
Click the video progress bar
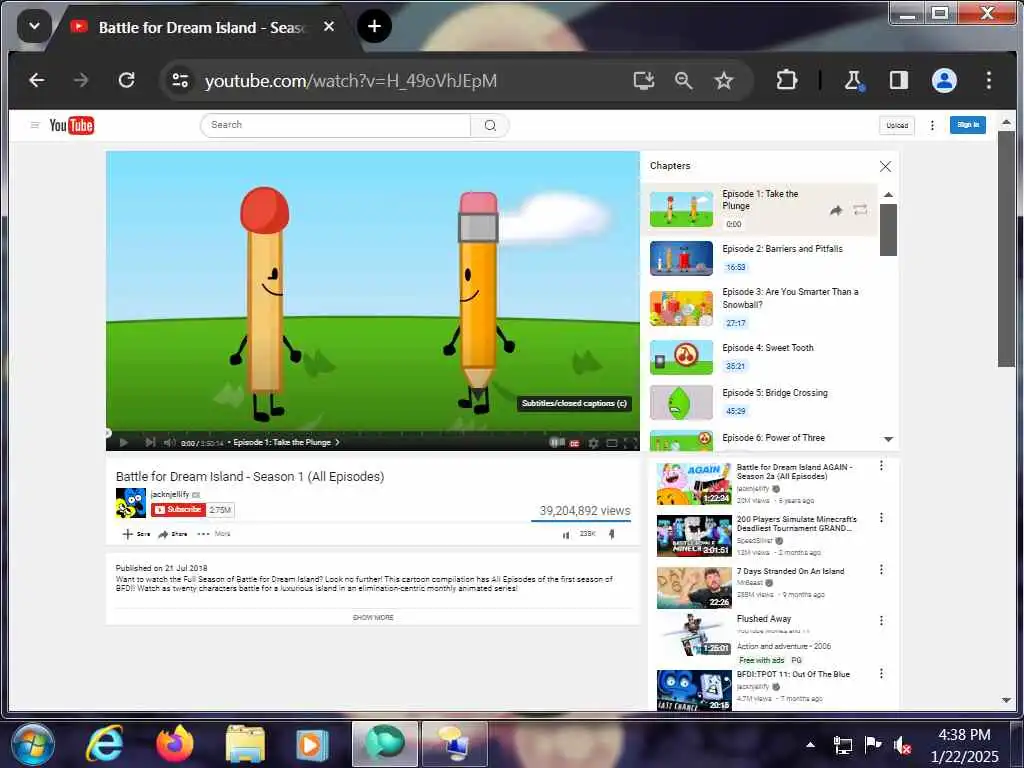pos(373,432)
